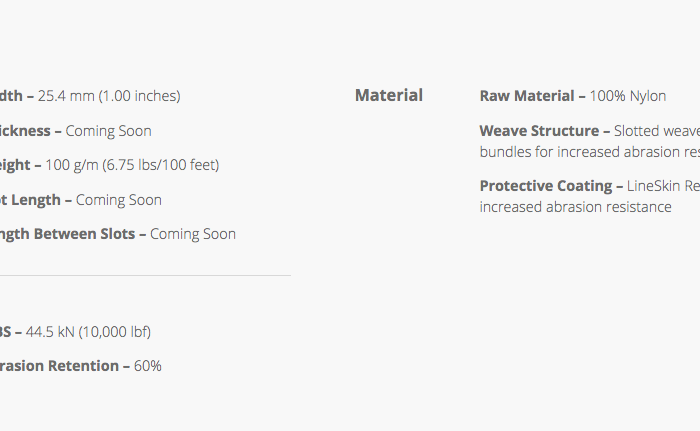Click the Length Between Slots label
The height and width of the screenshot is (431, 700).
tap(65, 234)
